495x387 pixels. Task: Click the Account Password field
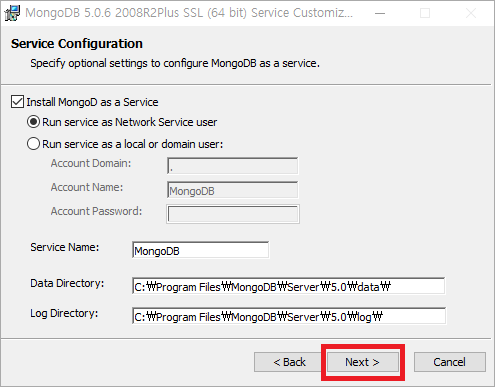[233, 214]
